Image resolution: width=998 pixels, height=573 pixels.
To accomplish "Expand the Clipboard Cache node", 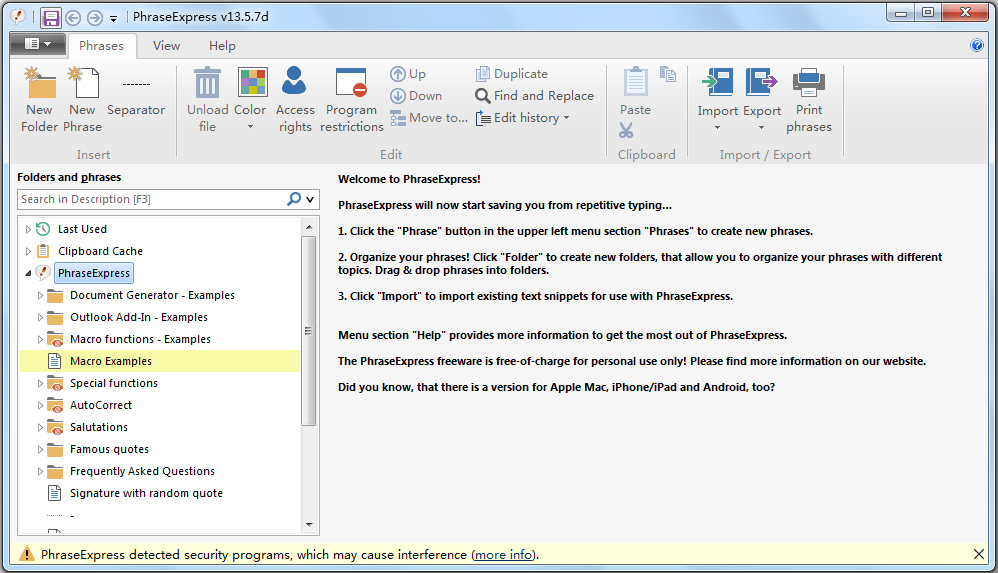I will (28, 251).
